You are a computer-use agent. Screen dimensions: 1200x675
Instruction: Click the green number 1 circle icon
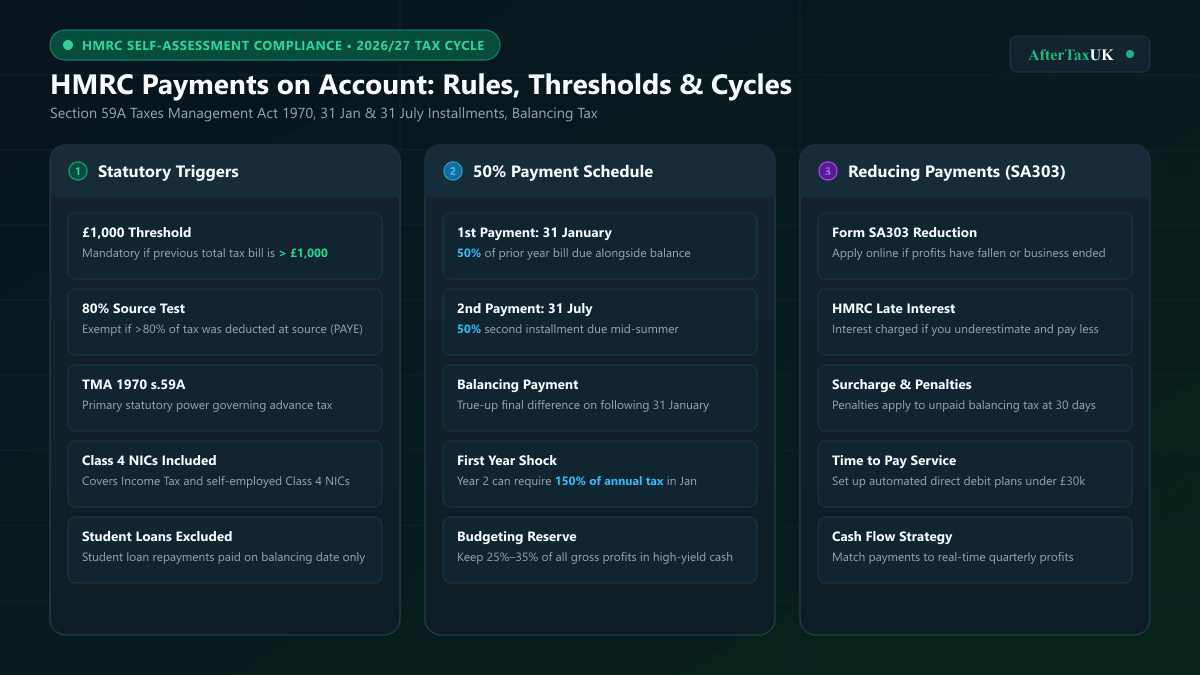click(78, 171)
